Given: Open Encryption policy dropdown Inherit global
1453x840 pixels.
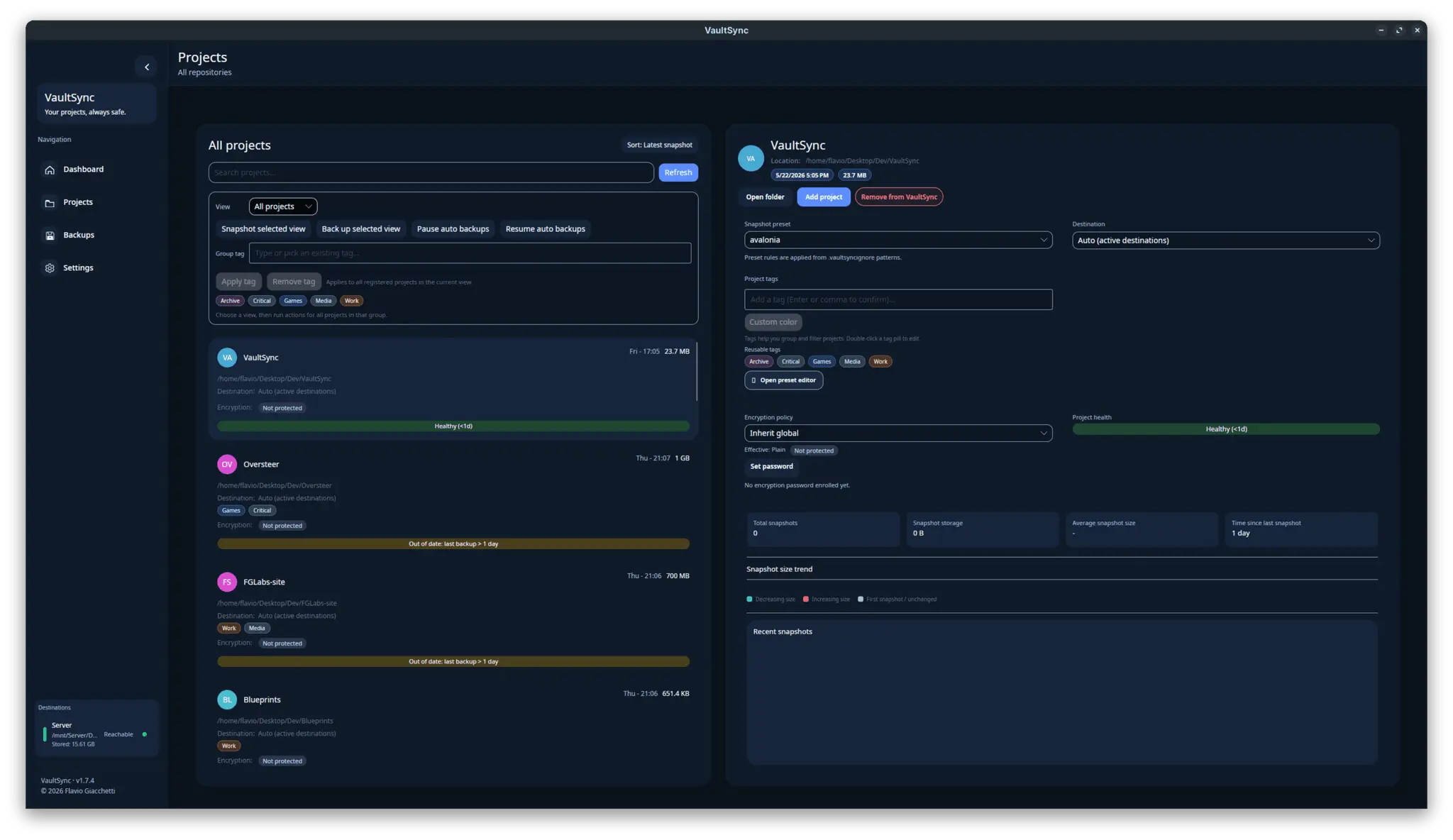Looking at the screenshot, I should (x=898, y=433).
